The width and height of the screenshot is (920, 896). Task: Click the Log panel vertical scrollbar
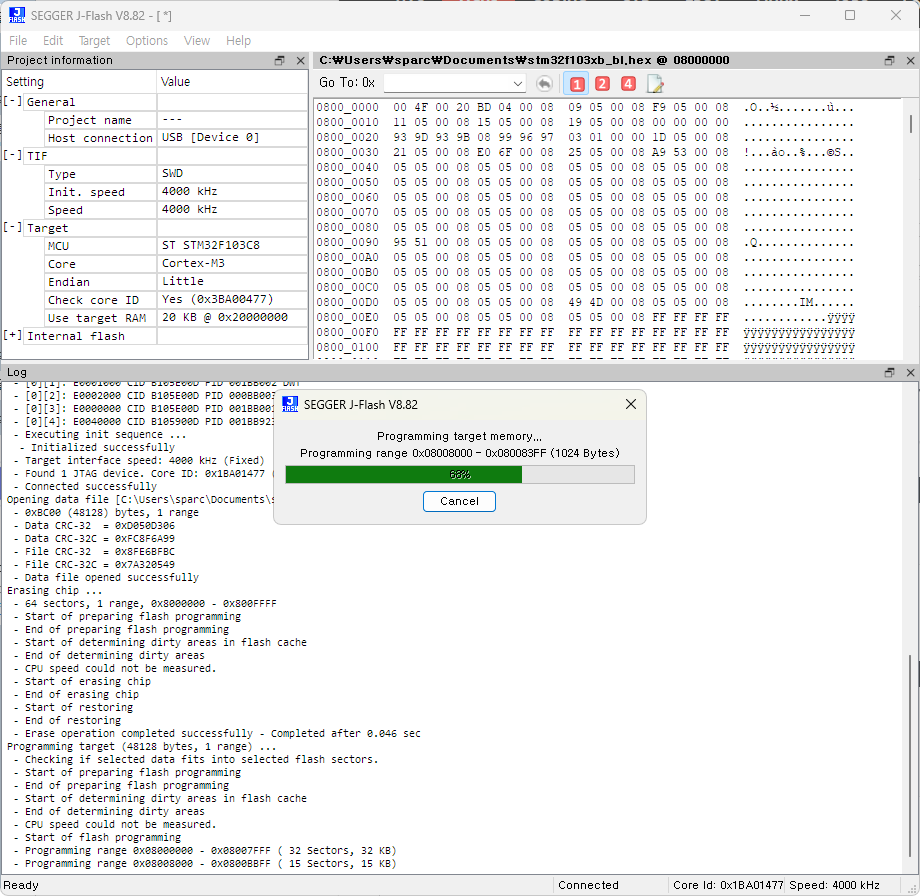pyautogui.click(x=910, y=760)
